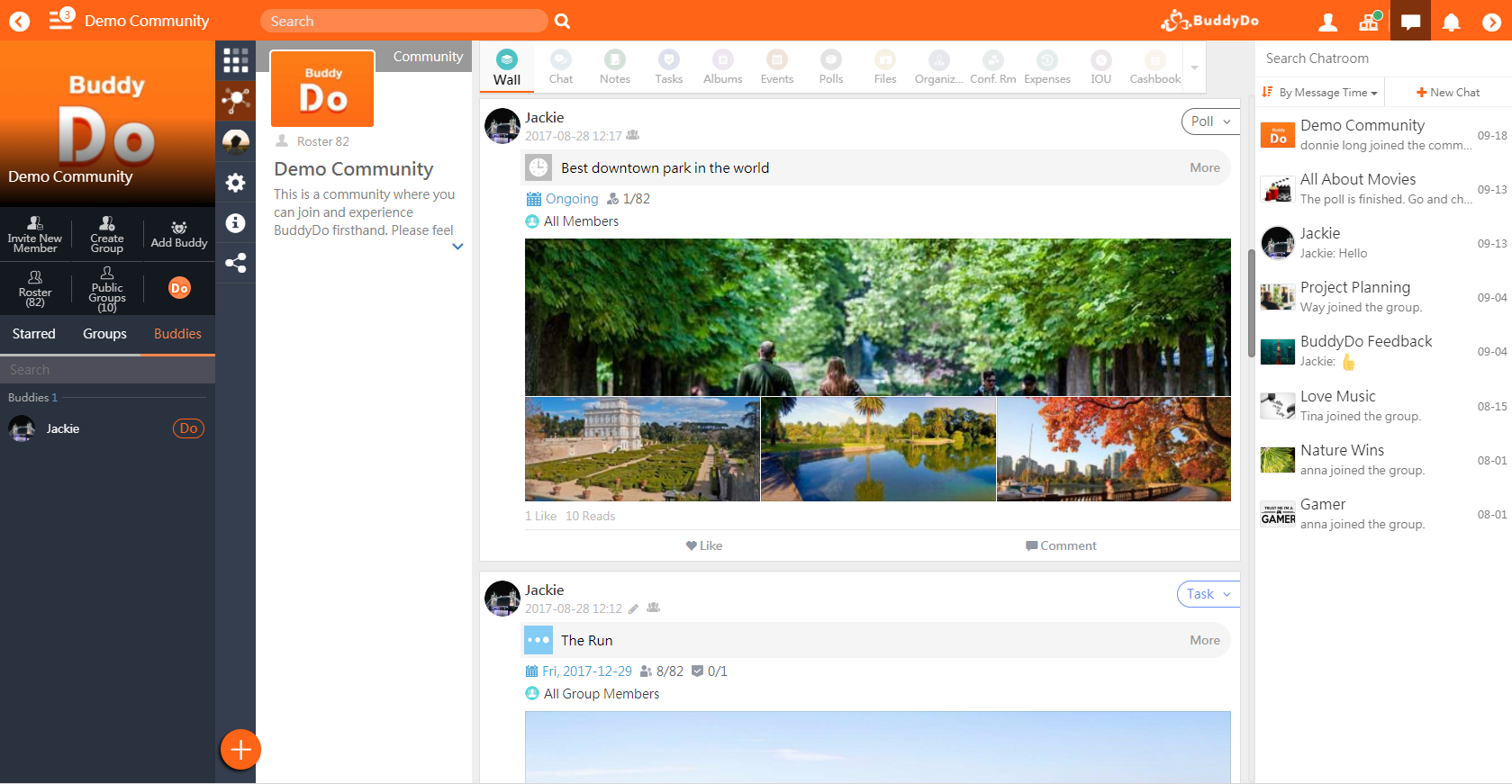Open Roster (82)
The height and width of the screenshot is (784, 1512).
(x=35, y=289)
